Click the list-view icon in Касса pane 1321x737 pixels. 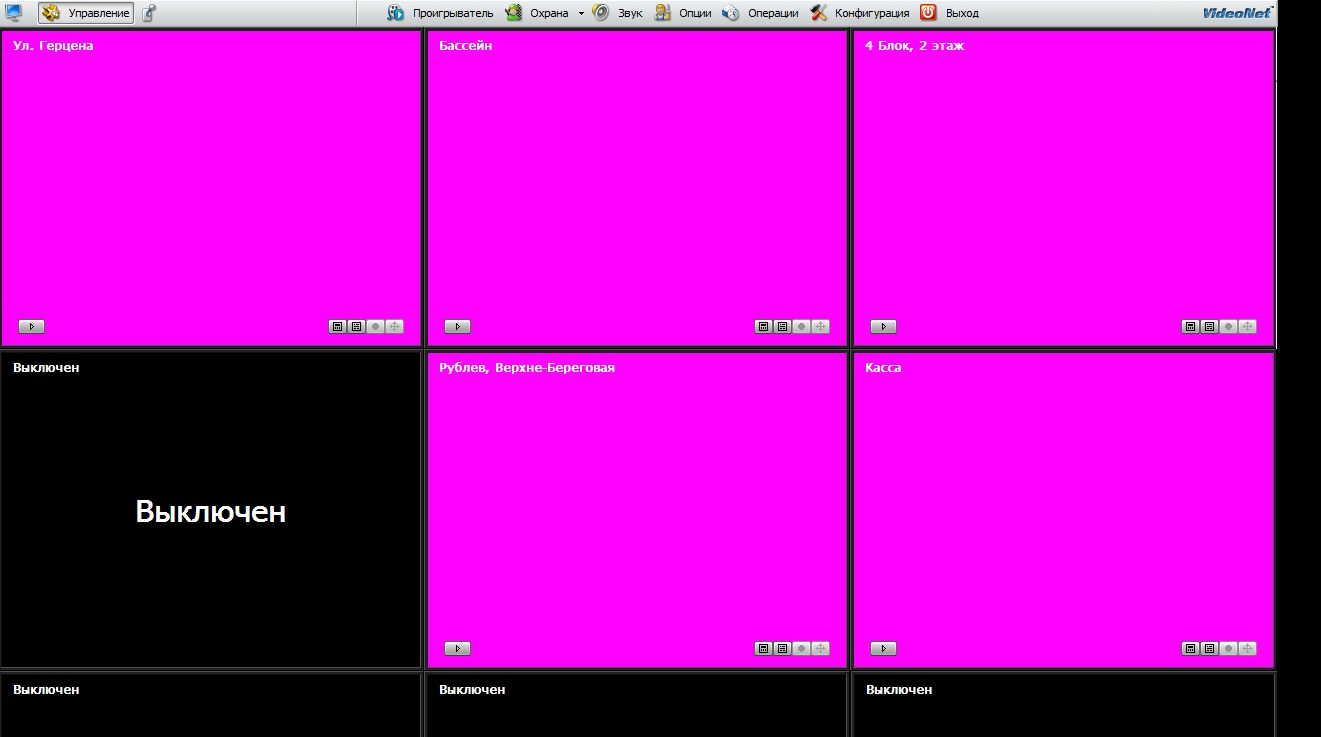[x=1209, y=648]
